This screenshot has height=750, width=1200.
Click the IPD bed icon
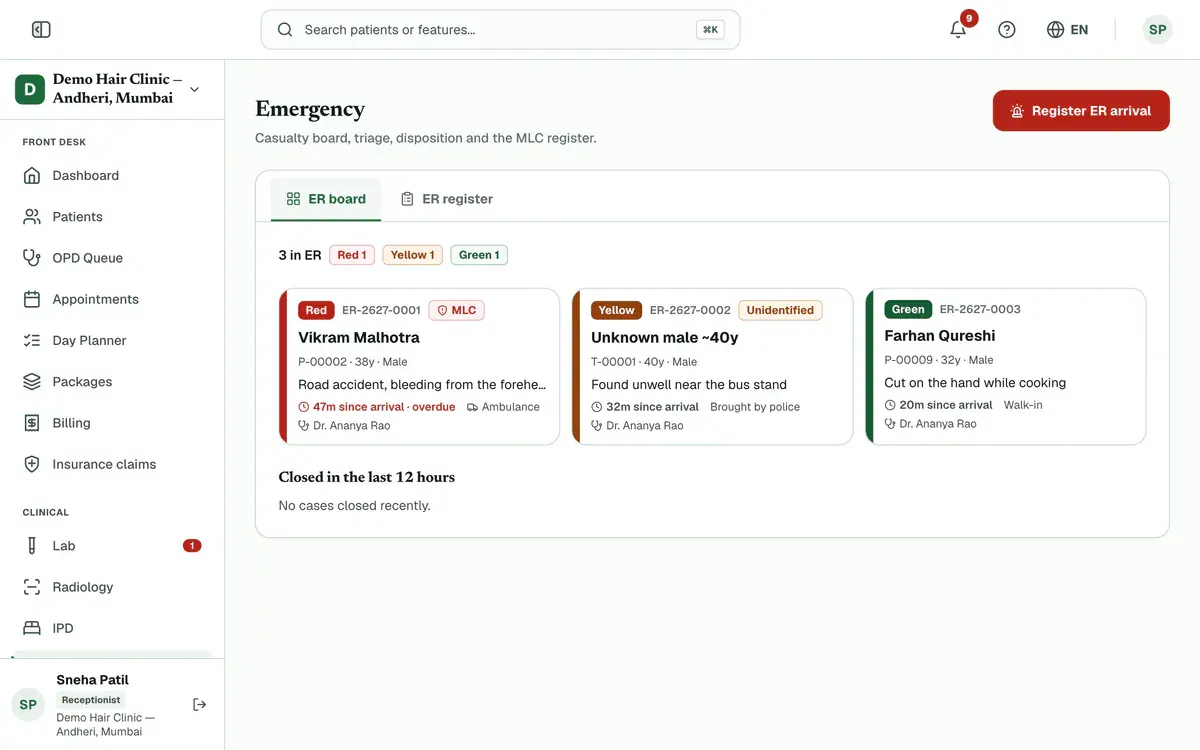[32, 628]
